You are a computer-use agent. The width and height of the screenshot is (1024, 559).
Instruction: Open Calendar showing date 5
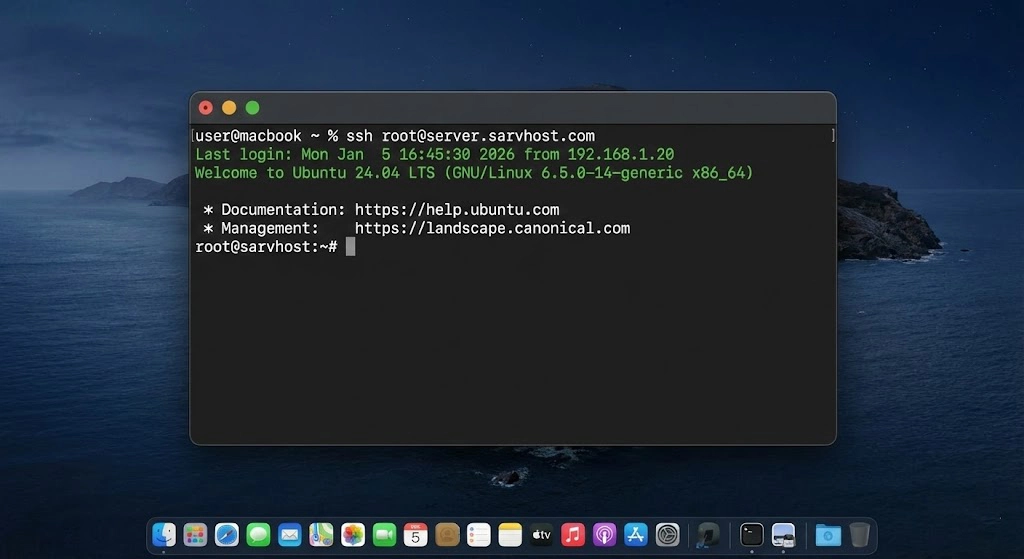tap(415, 535)
